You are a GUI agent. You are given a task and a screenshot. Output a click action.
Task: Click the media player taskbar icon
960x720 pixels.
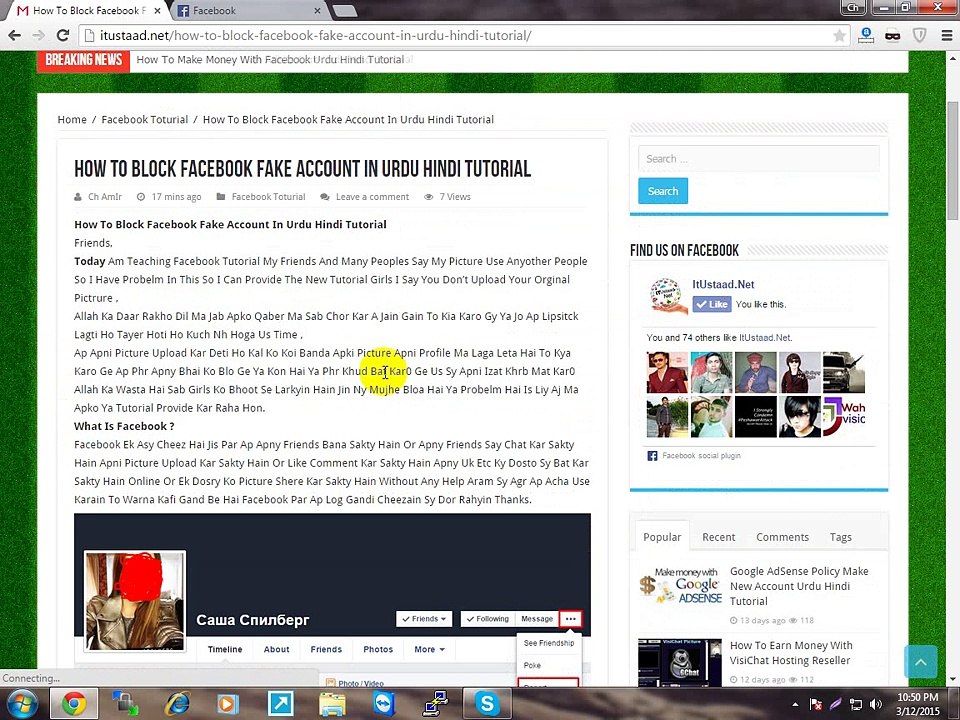coord(228,703)
